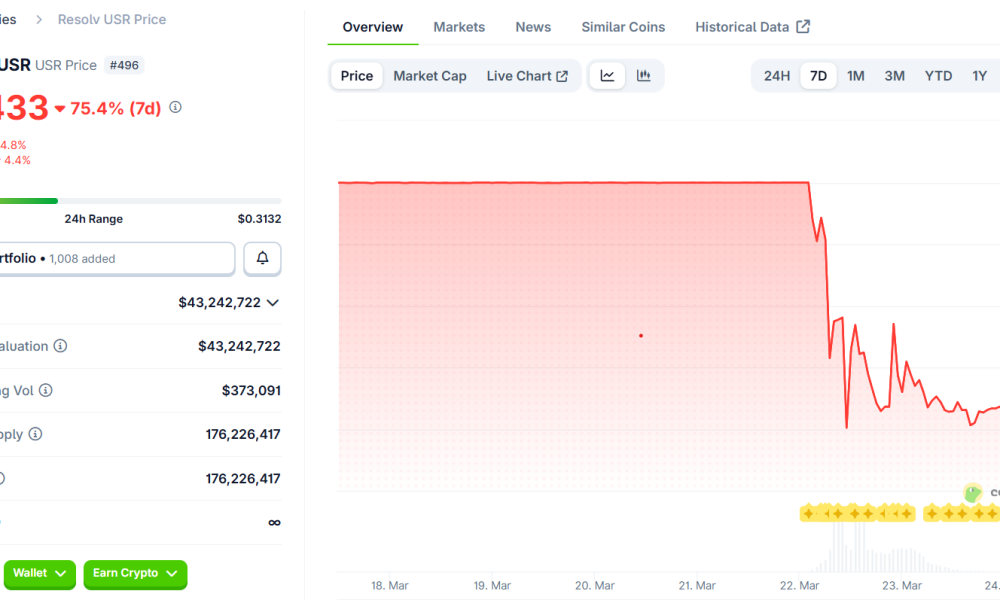1000x600 pixels.
Task: Click info icon next to 75.4% (7d)
Action: (x=176, y=107)
